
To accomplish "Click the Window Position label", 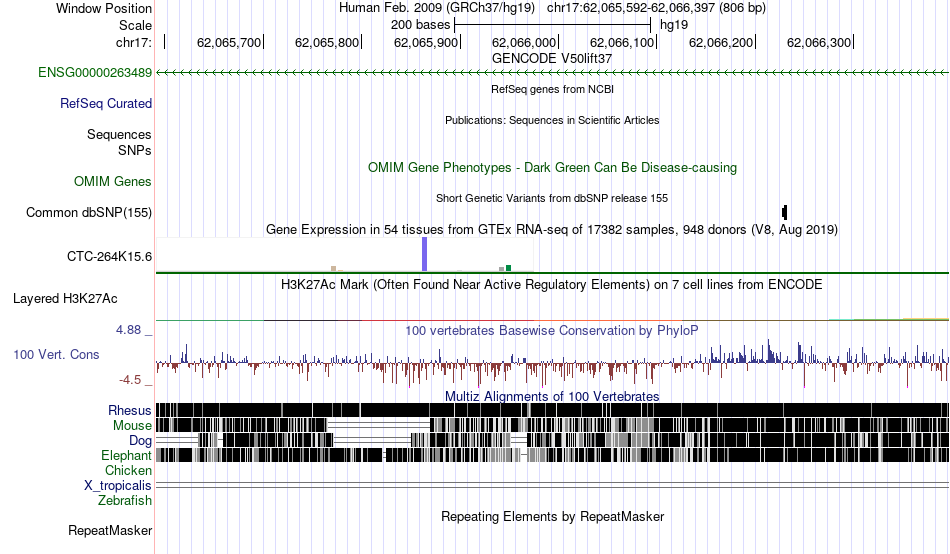I will click(x=104, y=8).
